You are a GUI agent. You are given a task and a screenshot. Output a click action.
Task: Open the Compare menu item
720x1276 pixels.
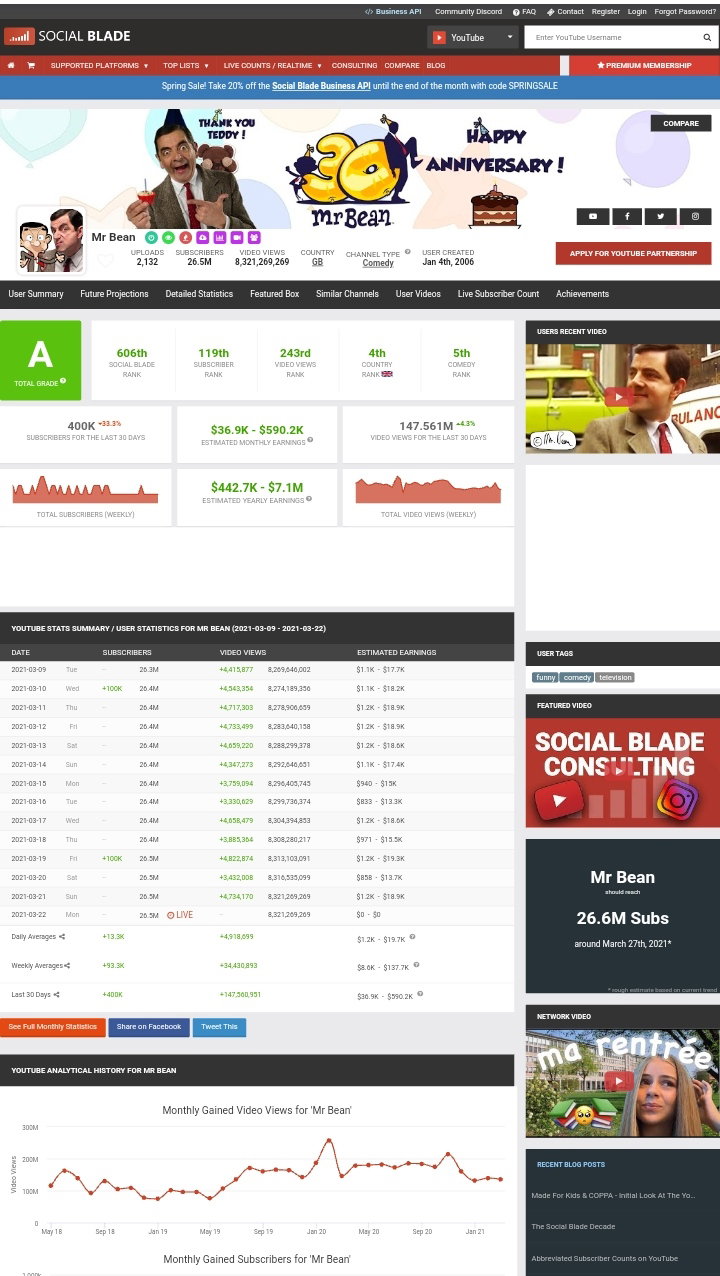(402, 65)
